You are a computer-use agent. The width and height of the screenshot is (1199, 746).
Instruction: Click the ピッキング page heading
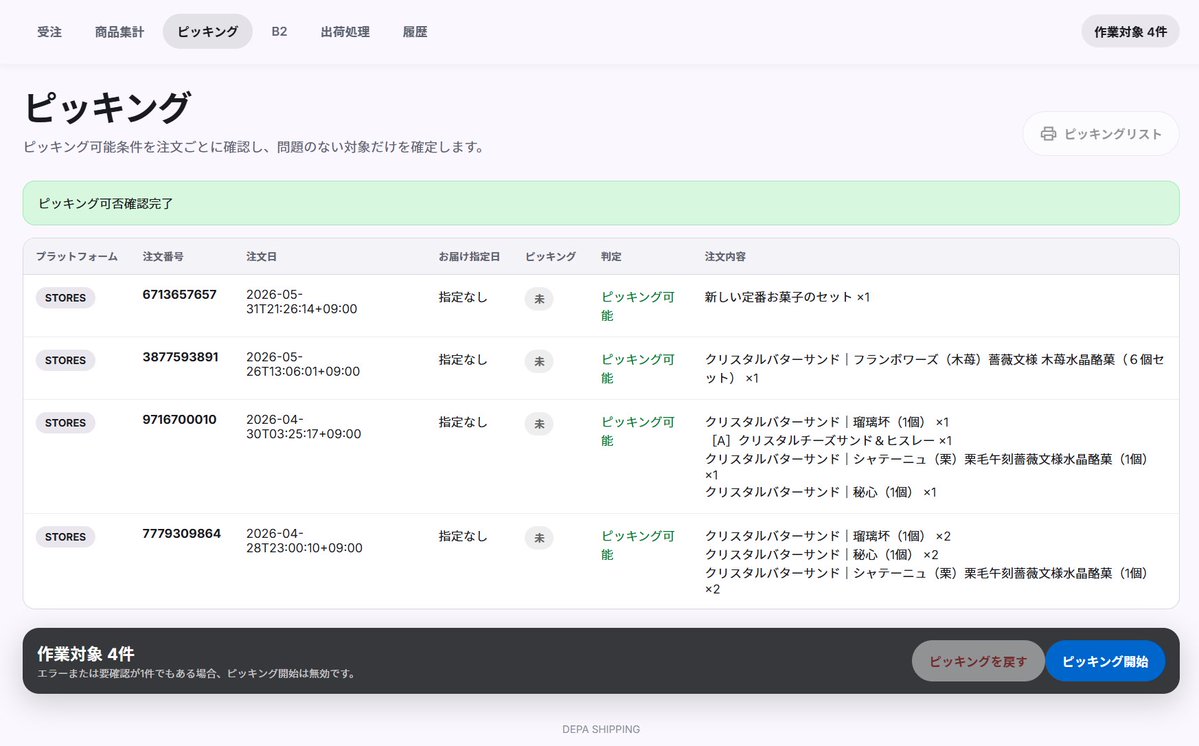(x=107, y=107)
